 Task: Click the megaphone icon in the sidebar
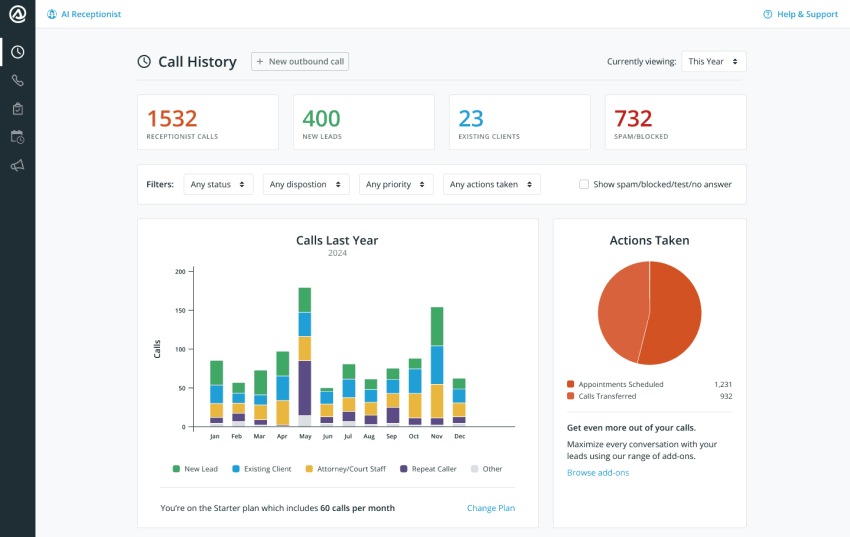point(17,166)
